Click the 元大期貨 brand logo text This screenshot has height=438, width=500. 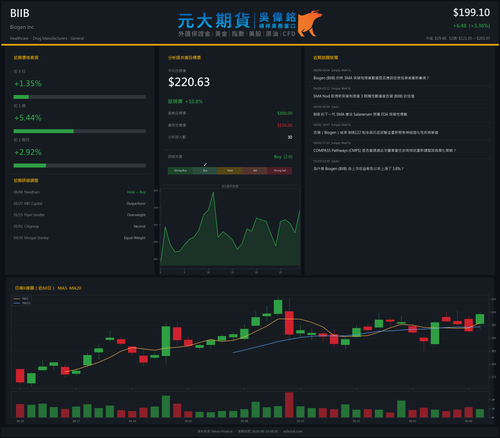[214, 21]
